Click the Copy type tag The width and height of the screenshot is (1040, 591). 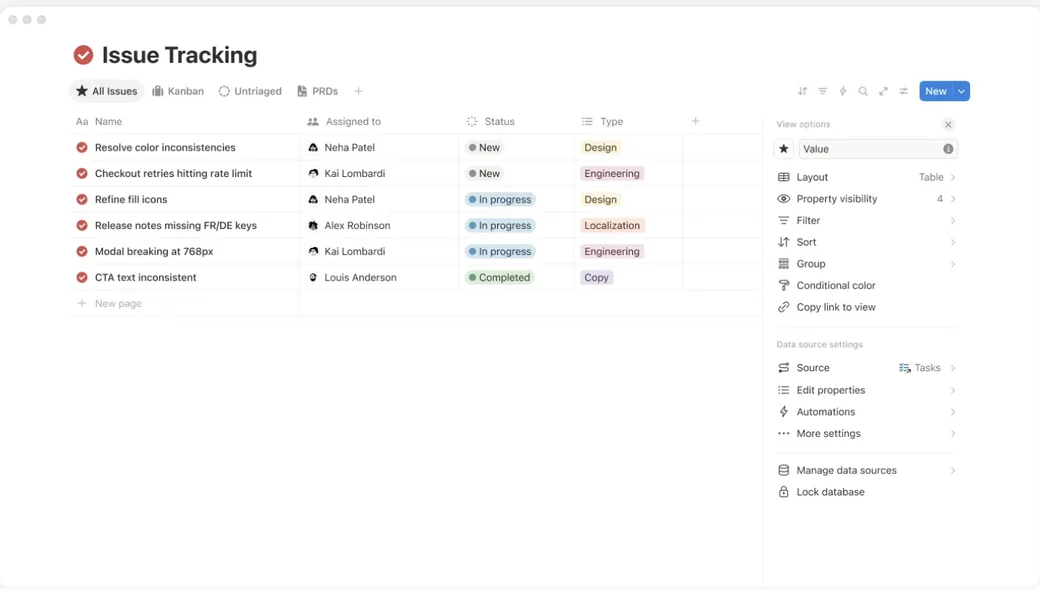pyautogui.click(x=596, y=277)
